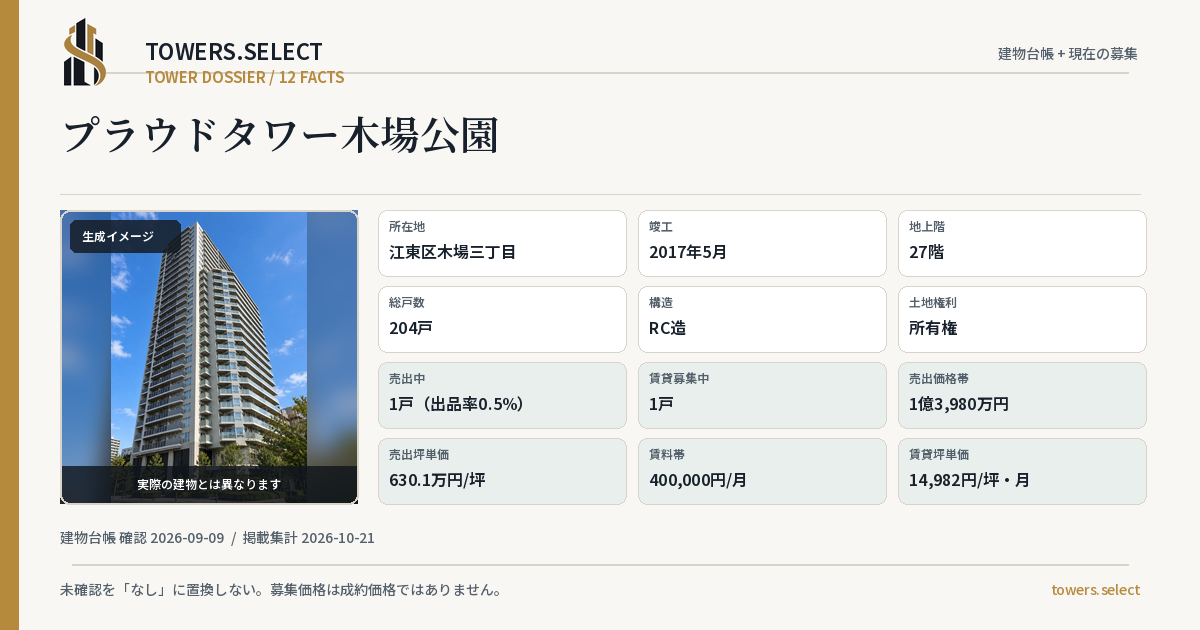Viewport: 1200px width, 630px height.
Task: Select the 所在地 江東区木場三丁目 card
Action: pos(502,243)
